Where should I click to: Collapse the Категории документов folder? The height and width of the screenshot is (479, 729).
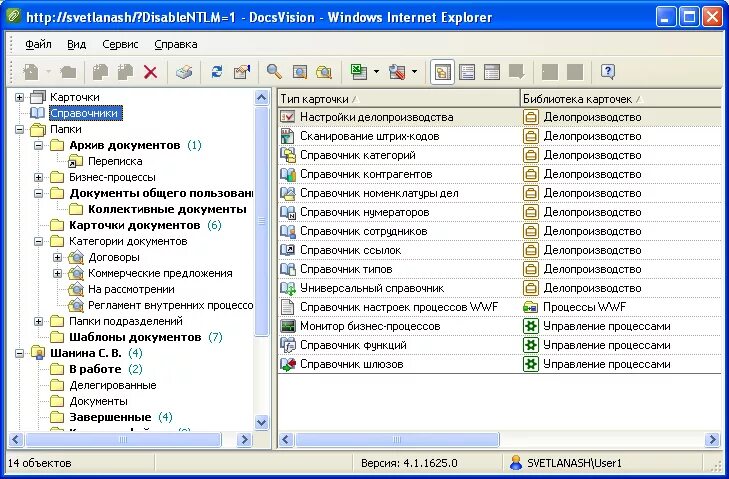coord(39,241)
